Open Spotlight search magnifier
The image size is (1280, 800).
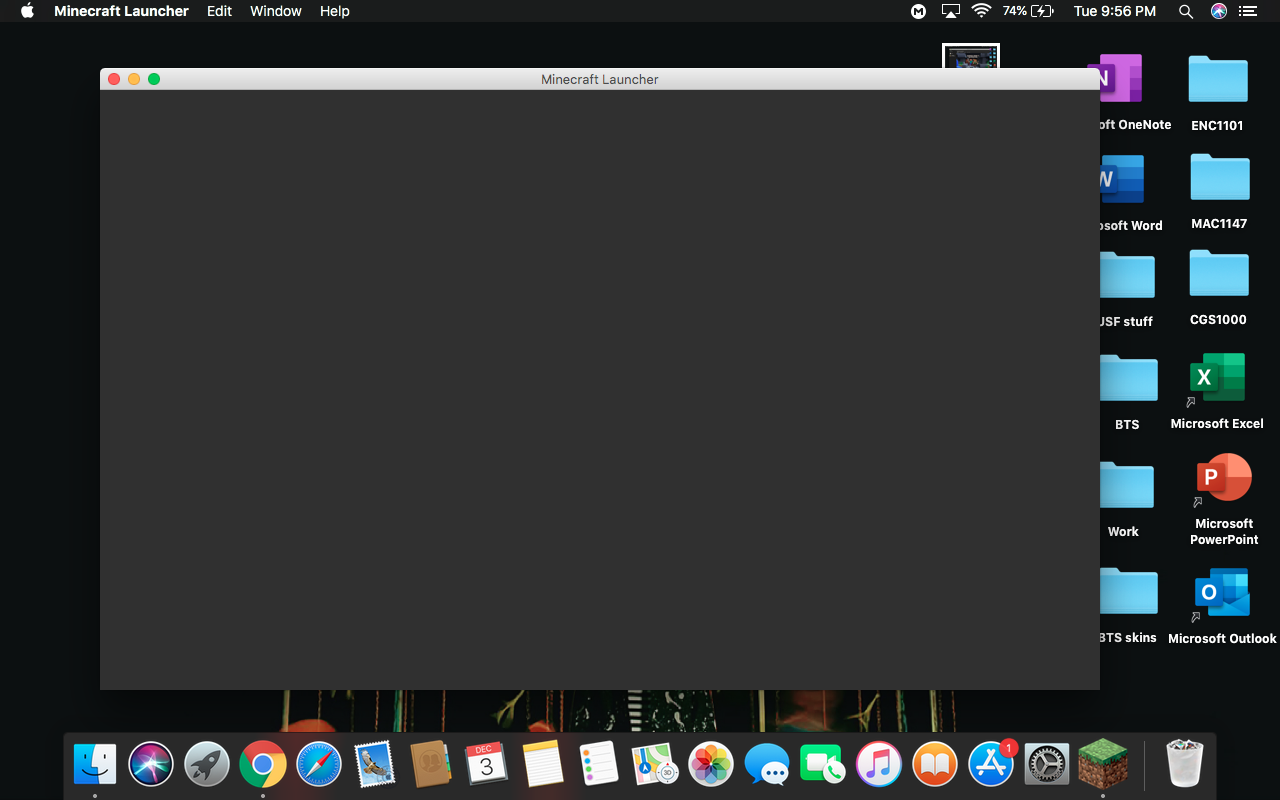1186,11
